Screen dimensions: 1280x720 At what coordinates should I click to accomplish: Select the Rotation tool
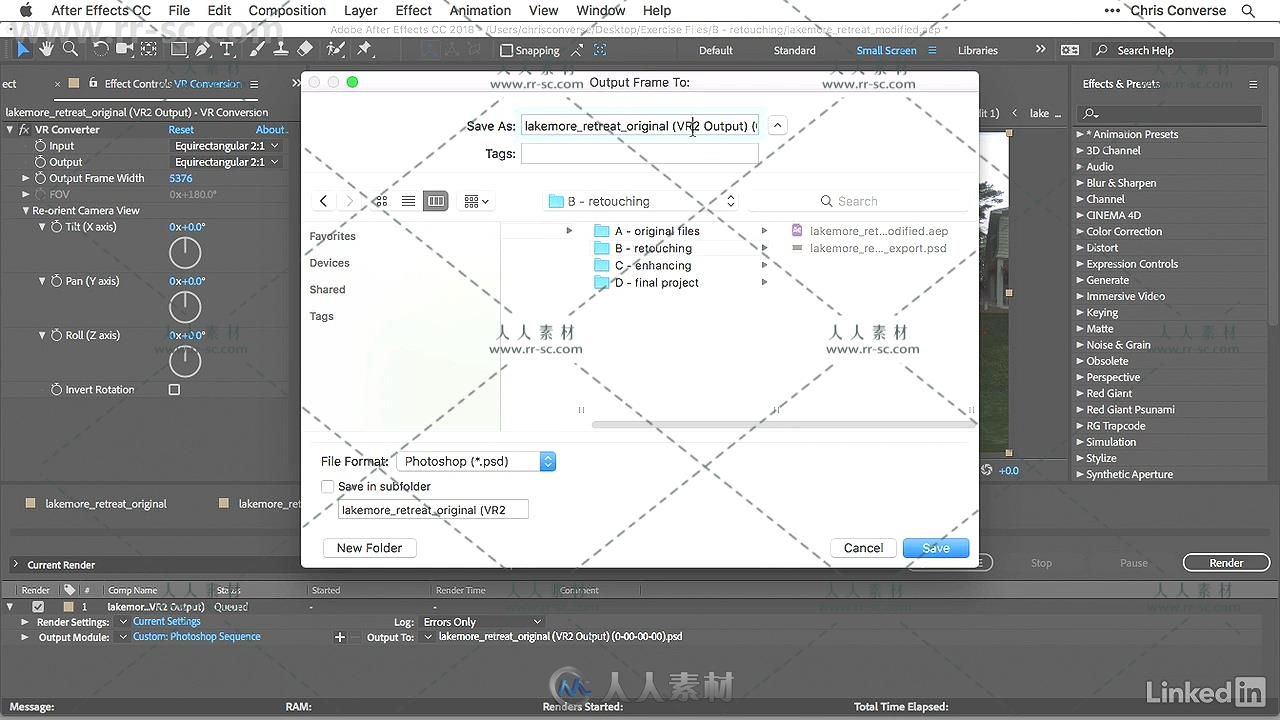tap(101, 49)
